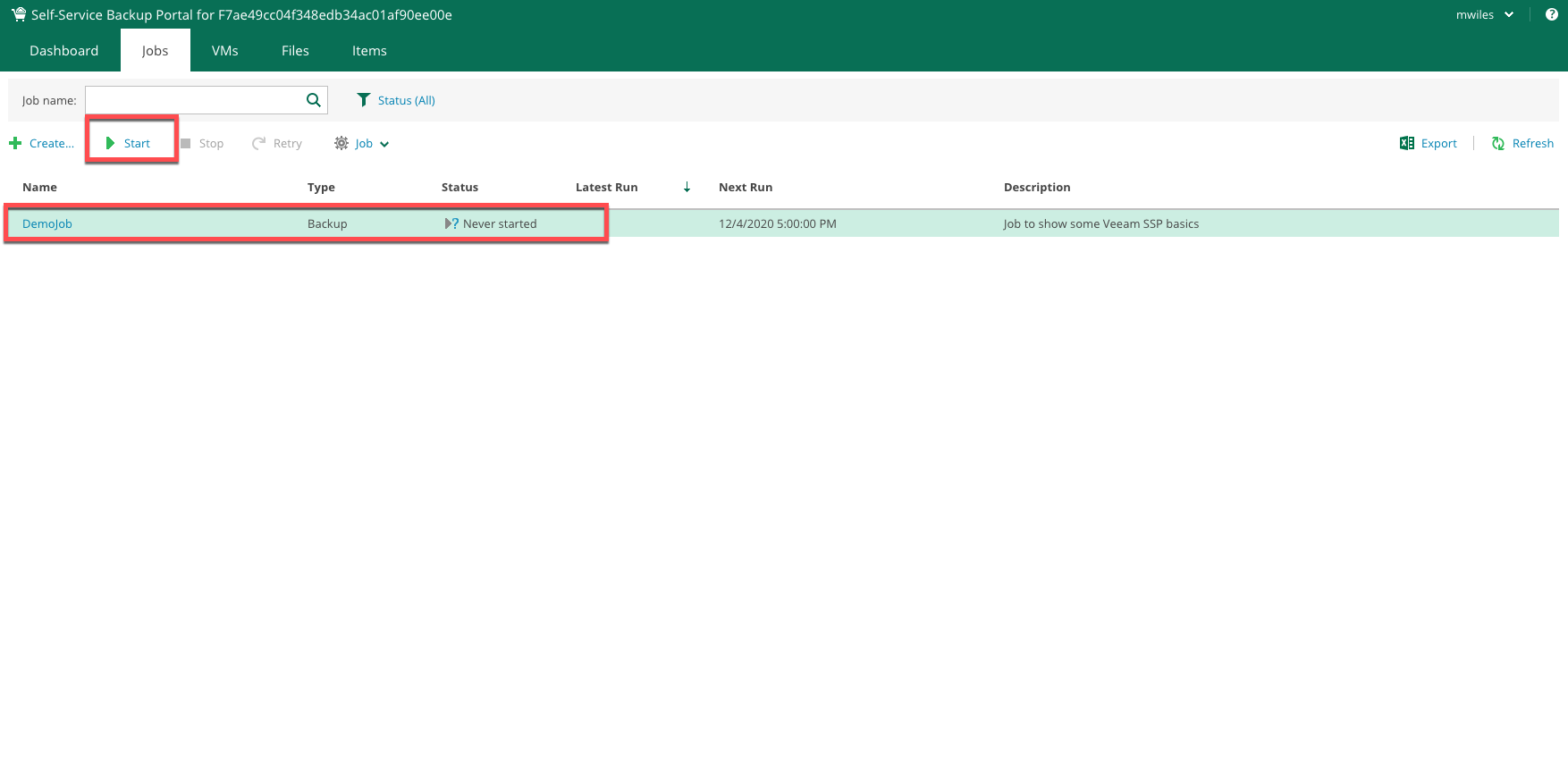Switch to the Dashboard tab
This screenshot has width=1568, height=765.
click(x=63, y=51)
